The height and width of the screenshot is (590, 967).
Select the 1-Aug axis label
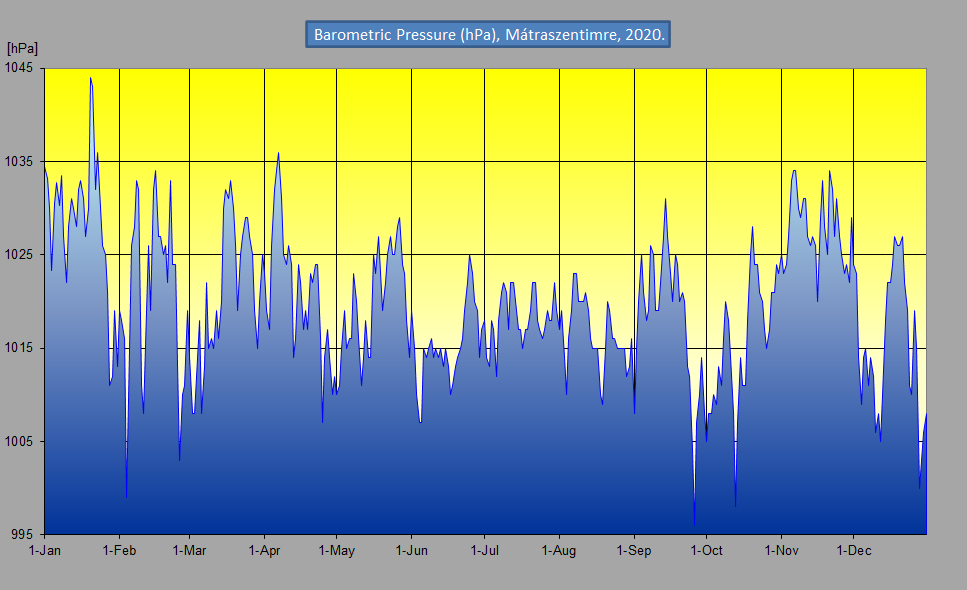558,551
